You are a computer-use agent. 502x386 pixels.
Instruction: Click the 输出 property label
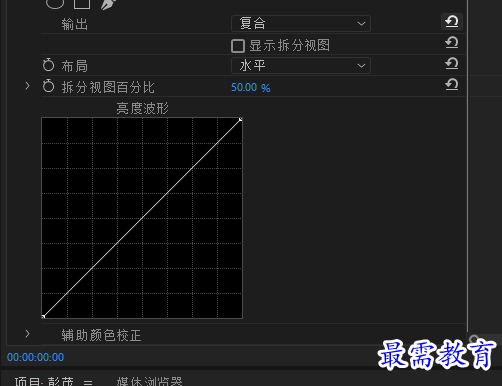pos(75,24)
